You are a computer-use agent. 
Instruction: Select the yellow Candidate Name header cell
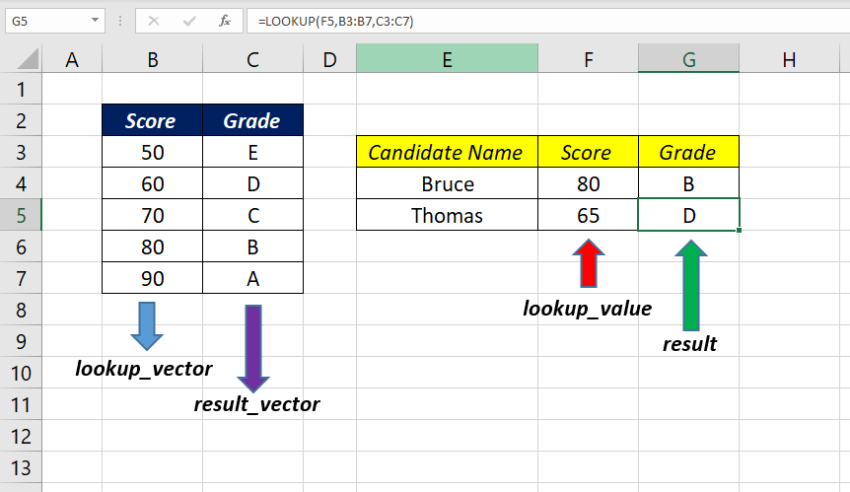[446, 153]
